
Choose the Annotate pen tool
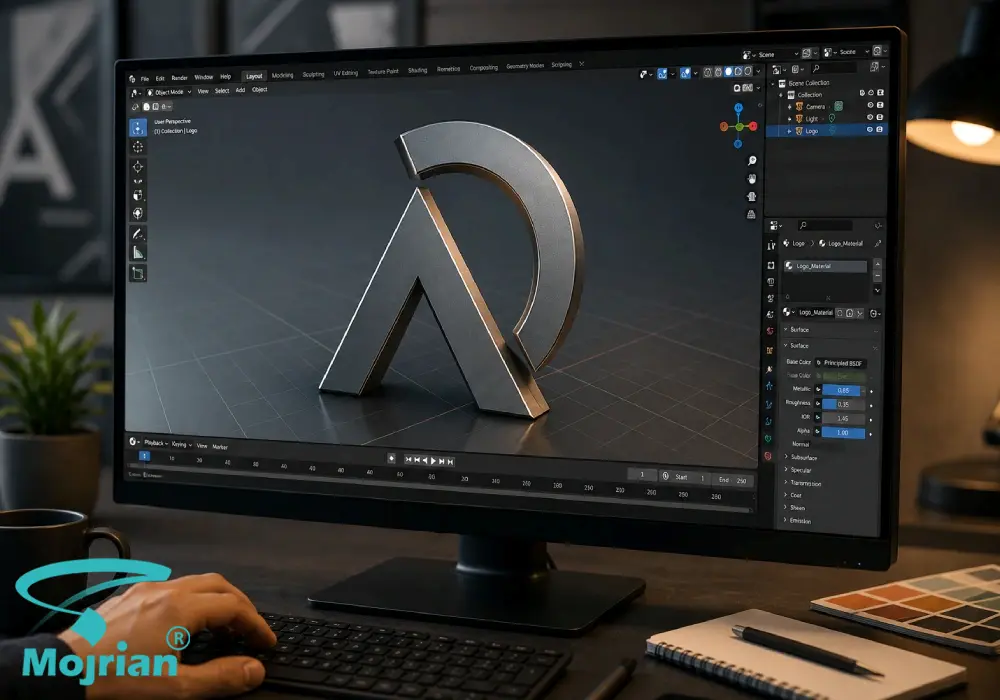138,234
